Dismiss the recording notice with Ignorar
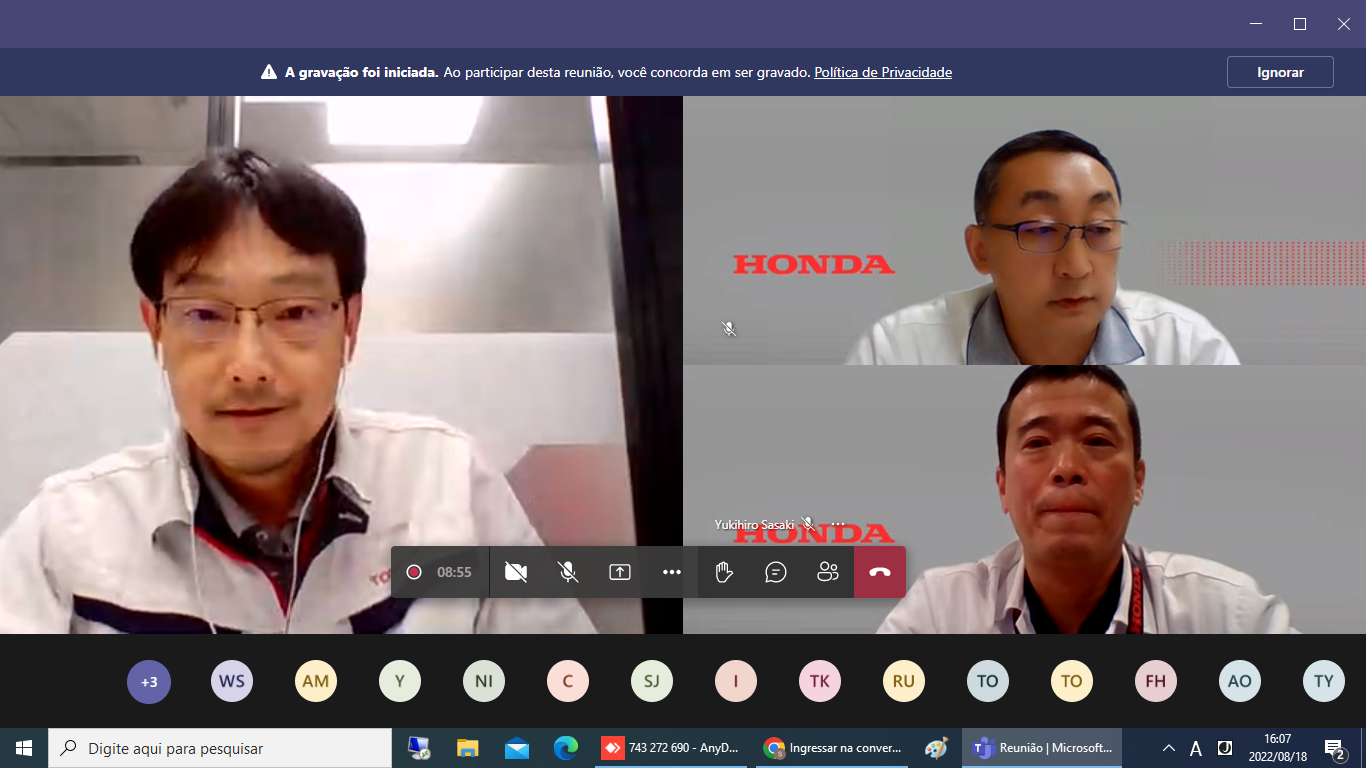 click(1280, 72)
